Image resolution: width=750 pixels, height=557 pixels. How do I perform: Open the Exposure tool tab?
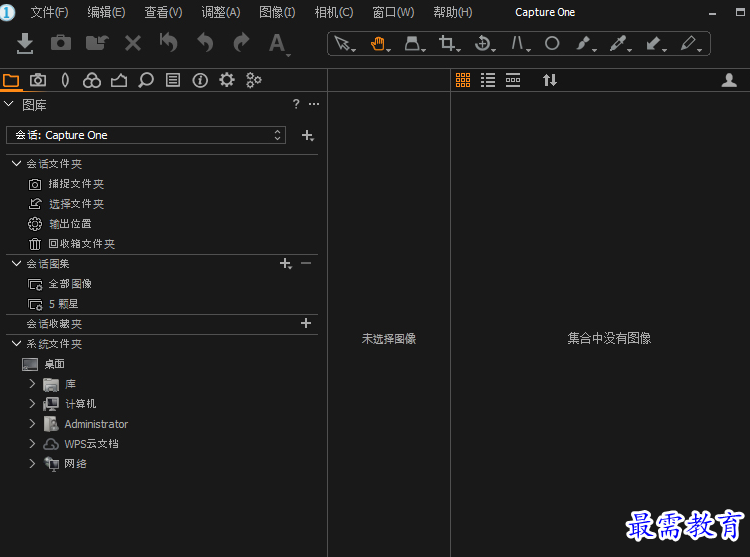pos(119,80)
